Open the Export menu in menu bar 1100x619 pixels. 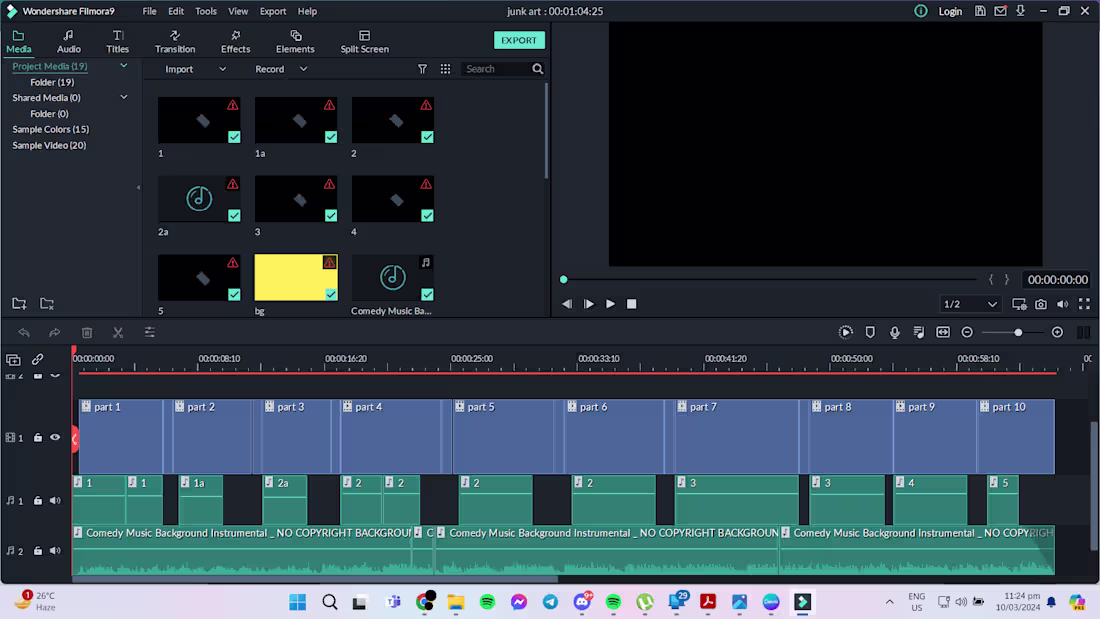pyautogui.click(x=272, y=11)
